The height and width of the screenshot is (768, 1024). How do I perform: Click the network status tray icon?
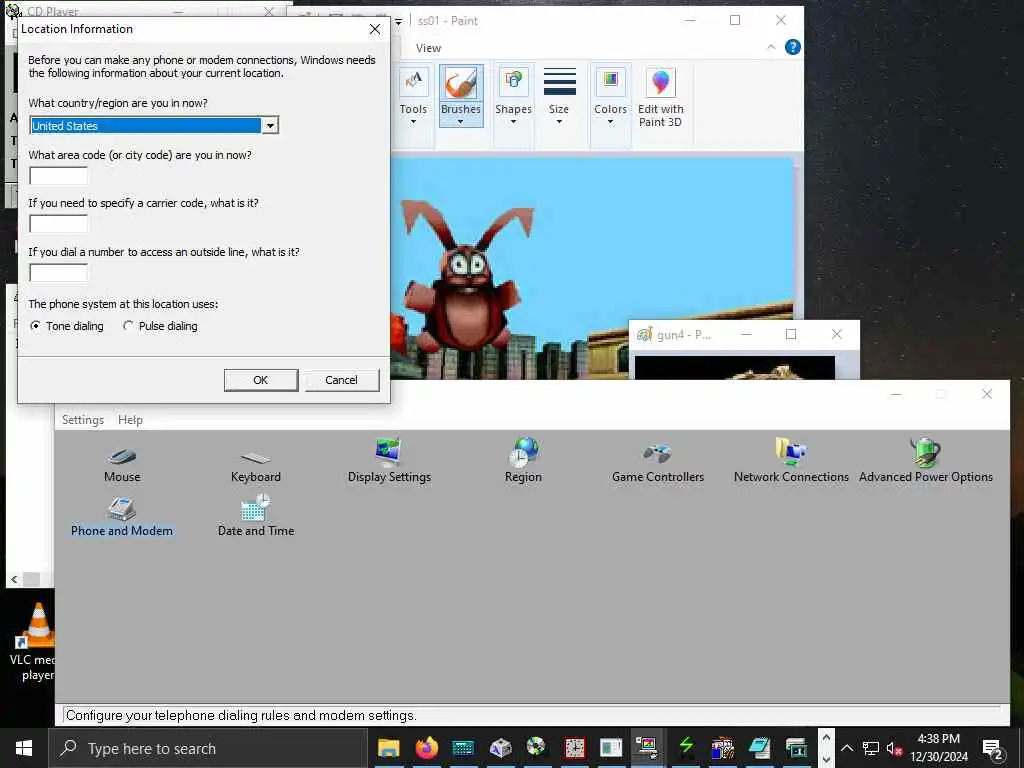(871, 748)
